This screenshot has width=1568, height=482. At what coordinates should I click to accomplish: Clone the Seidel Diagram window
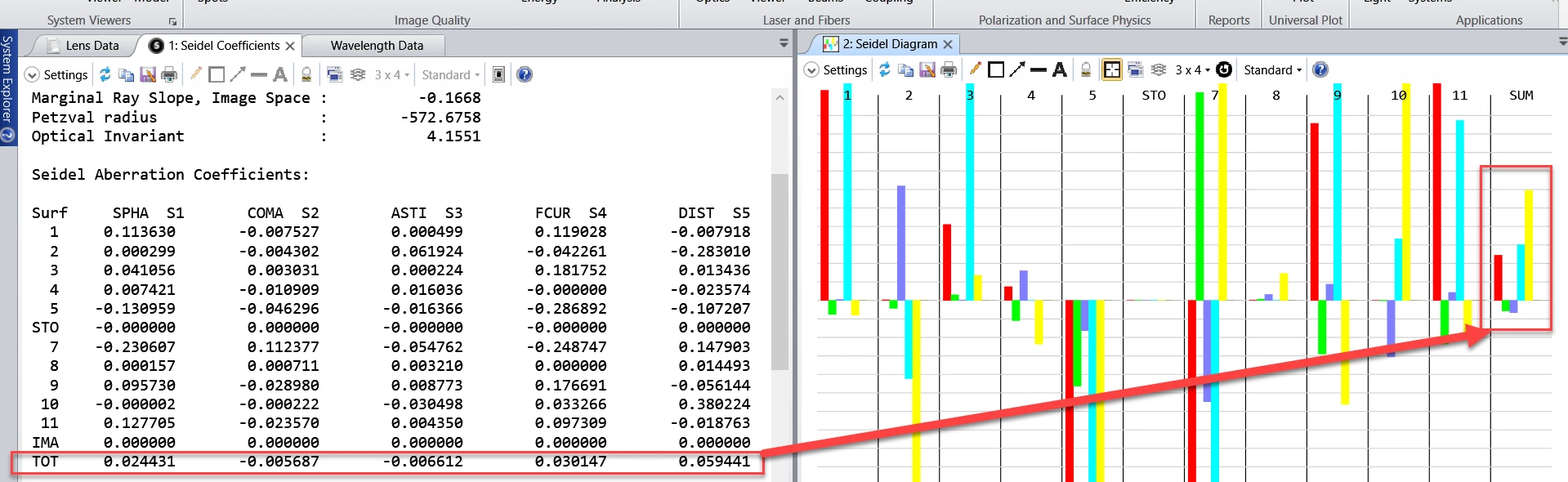point(1135,69)
